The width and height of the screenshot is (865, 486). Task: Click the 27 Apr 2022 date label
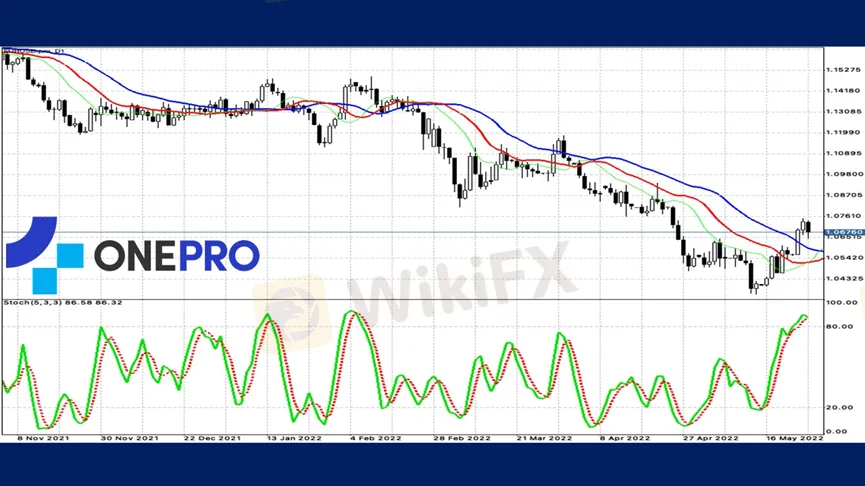point(710,438)
